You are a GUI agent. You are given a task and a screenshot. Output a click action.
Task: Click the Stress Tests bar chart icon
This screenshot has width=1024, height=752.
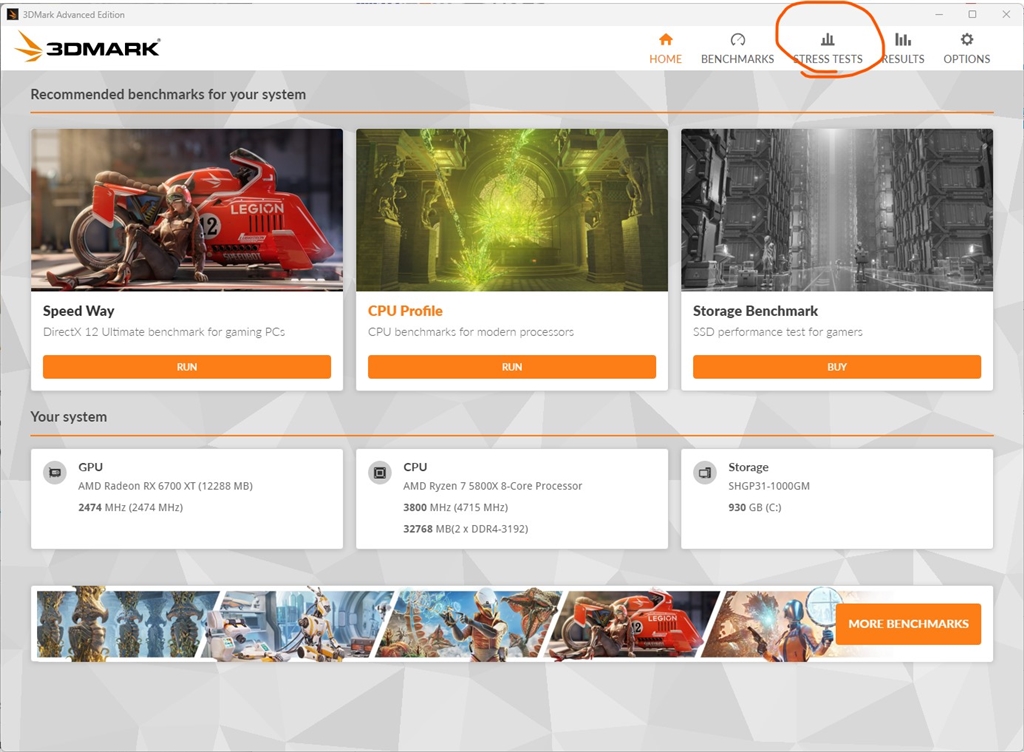point(827,39)
